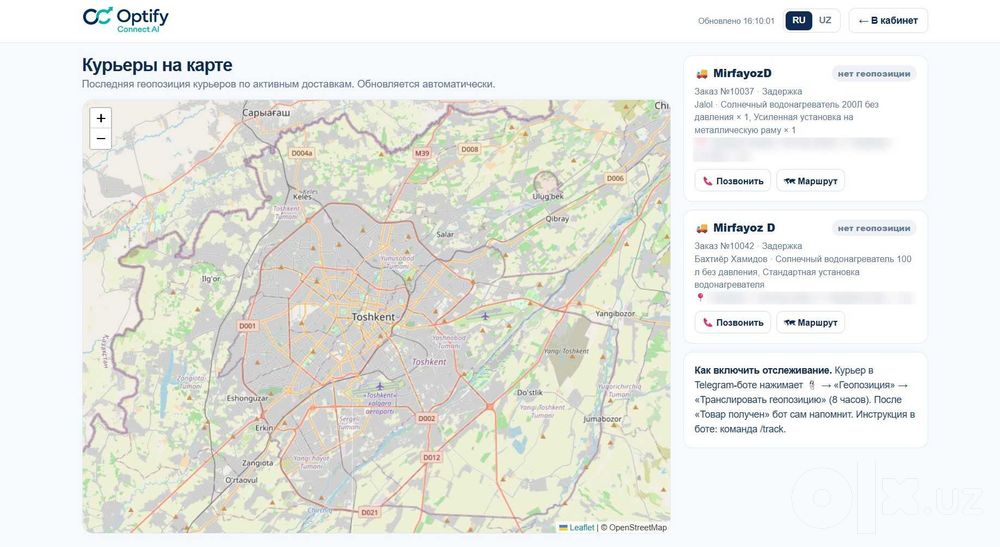Click the D006 road marker on map
The height and width of the screenshot is (547, 1000).
(615, 179)
